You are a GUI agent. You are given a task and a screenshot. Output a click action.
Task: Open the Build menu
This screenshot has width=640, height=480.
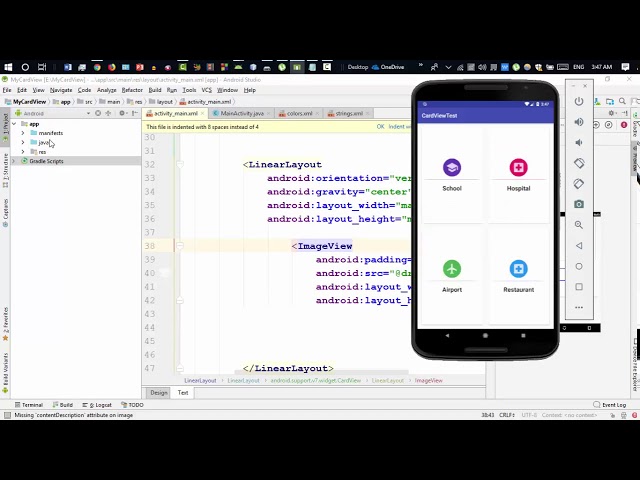155,90
